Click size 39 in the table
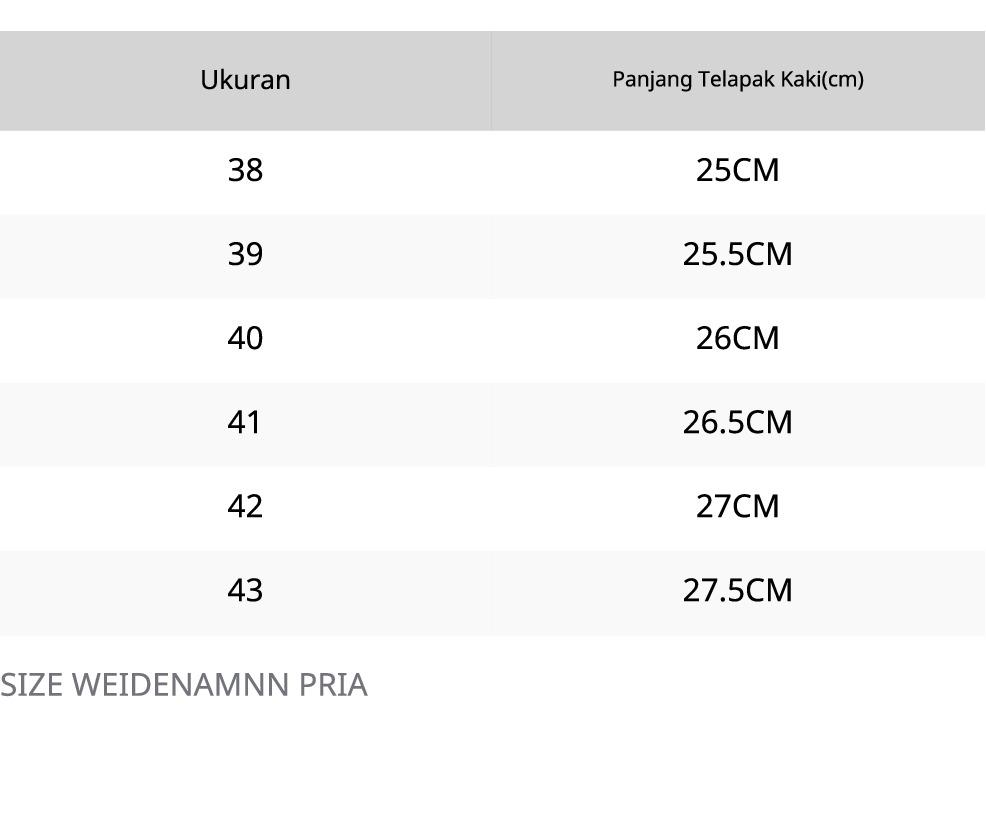Image resolution: width=986 pixels, height=826 pixels. click(245, 254)
